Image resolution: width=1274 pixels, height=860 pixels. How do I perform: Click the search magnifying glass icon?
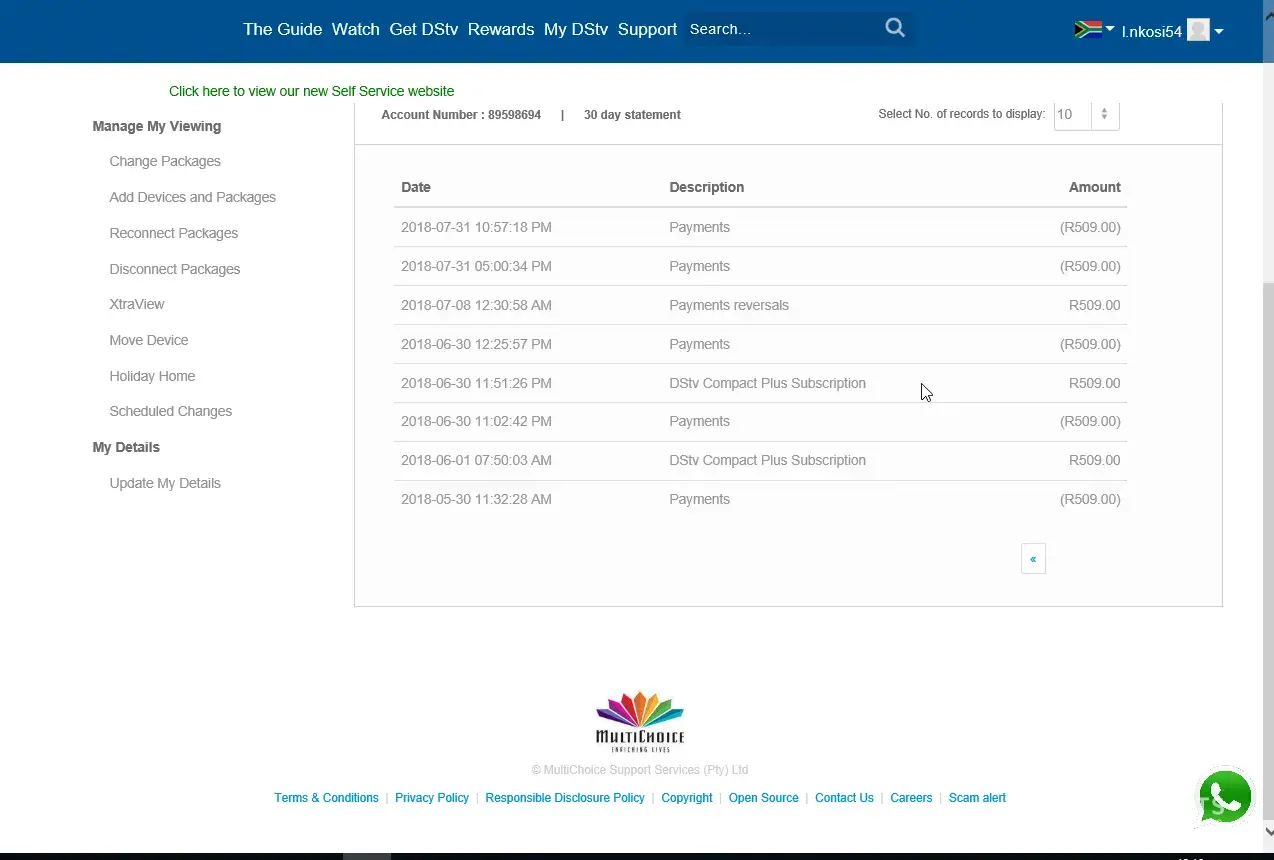895,28
